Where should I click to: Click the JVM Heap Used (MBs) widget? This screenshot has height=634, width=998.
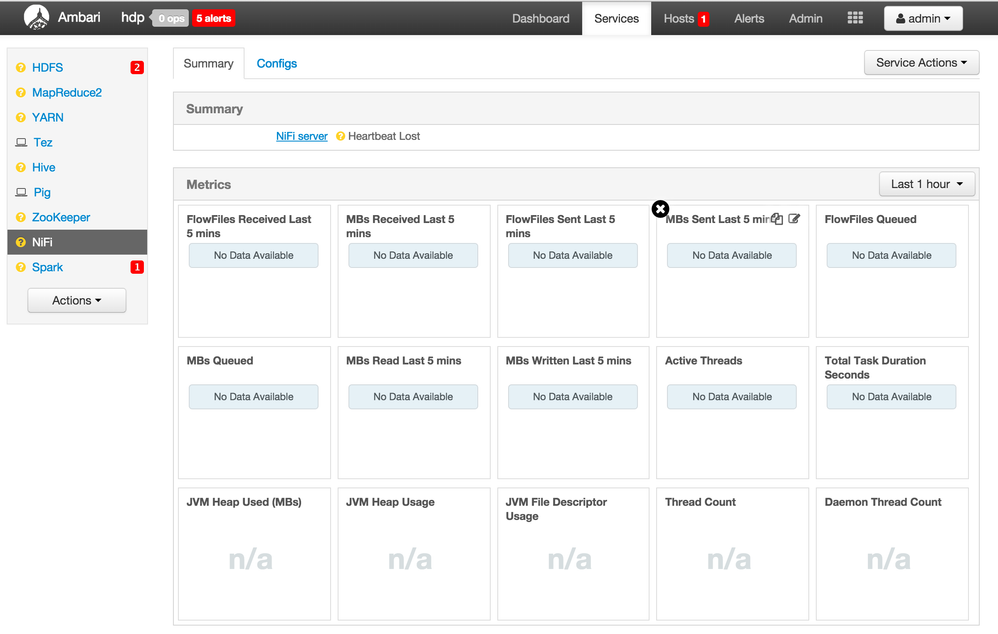point(254,554)
